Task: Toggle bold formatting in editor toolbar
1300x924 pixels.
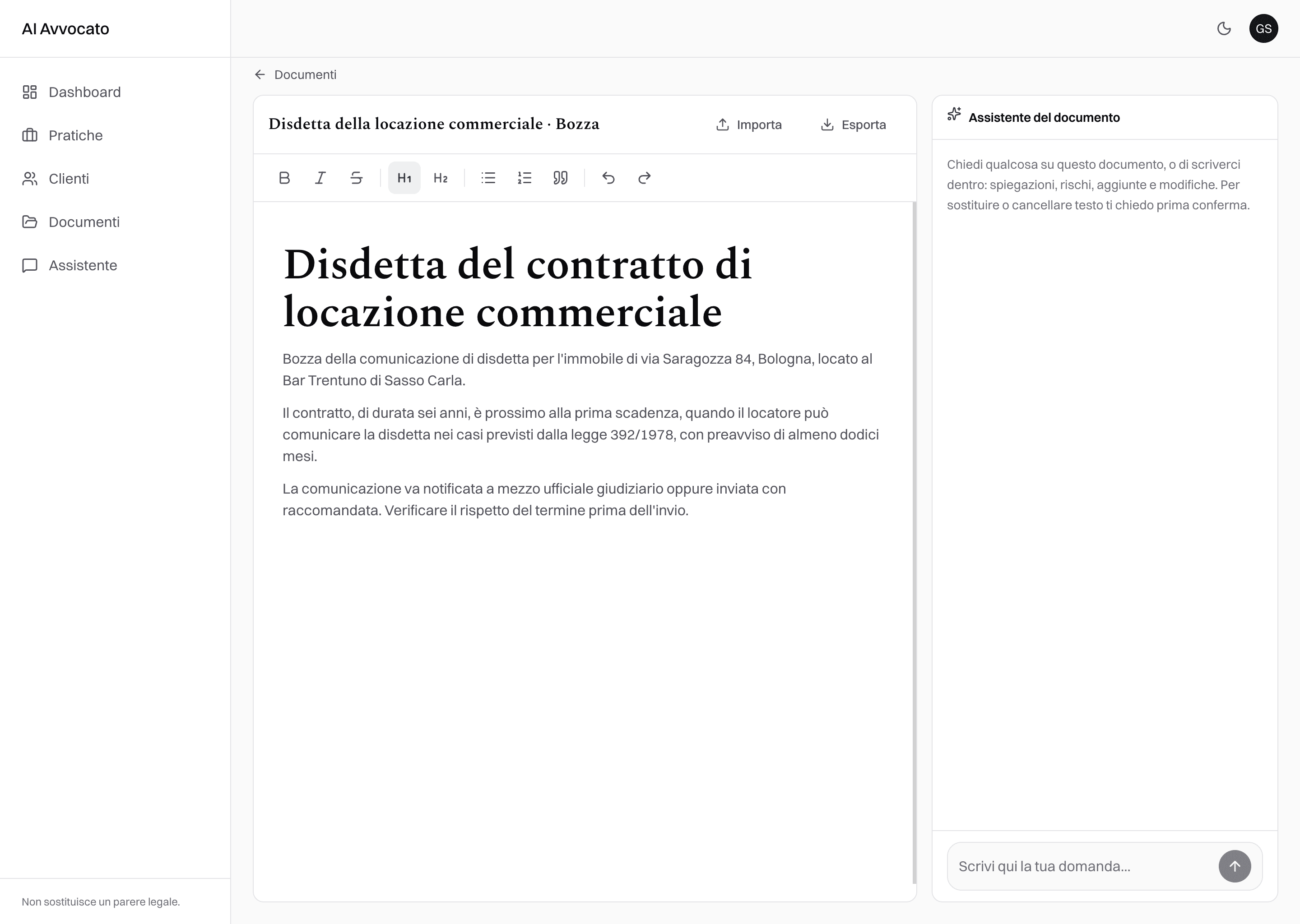Action: (x=284, y=178)
